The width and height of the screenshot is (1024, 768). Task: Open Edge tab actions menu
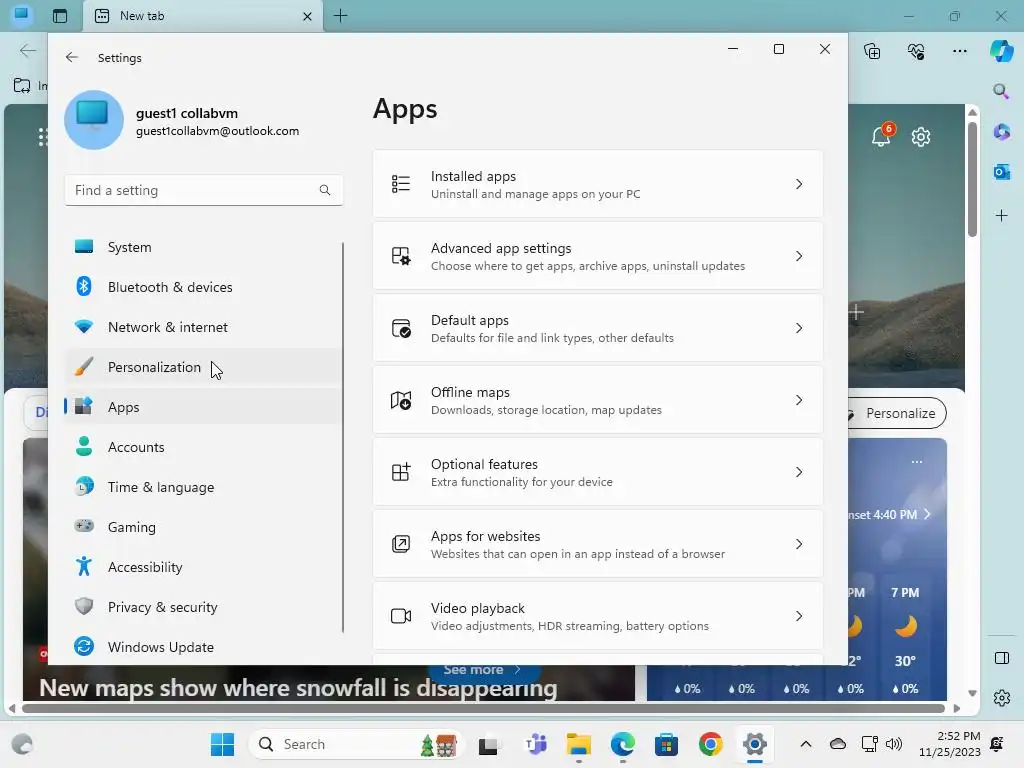(x=60, y=16)
